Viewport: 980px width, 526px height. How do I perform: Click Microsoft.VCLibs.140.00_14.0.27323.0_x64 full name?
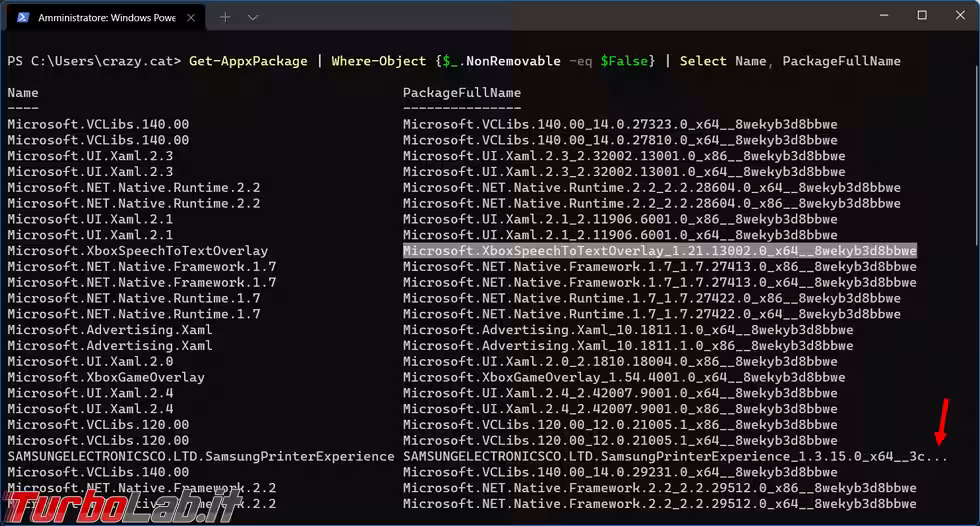(620, 124)
